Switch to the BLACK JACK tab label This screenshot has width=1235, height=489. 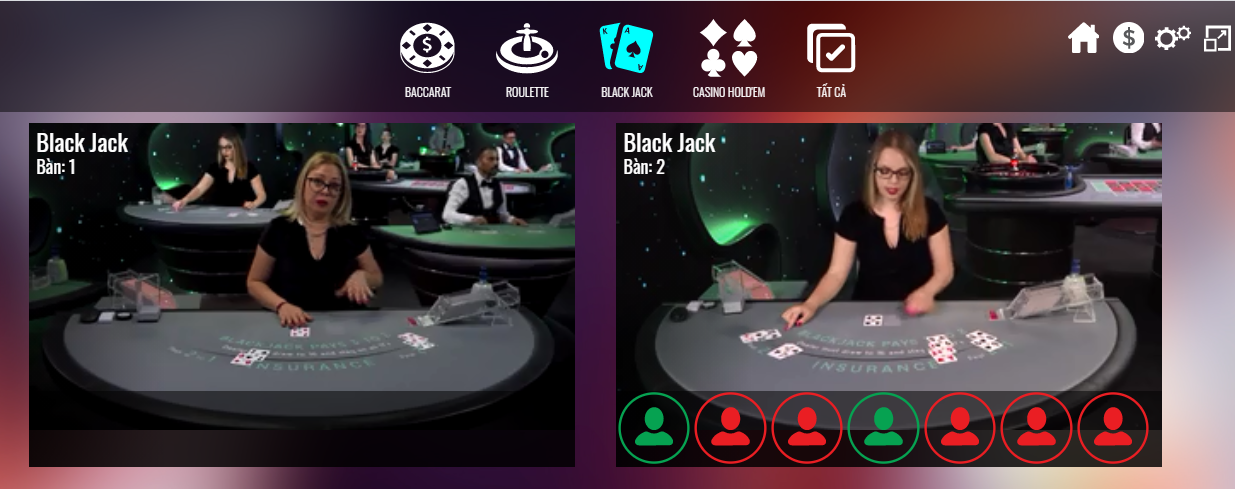(x=627, y=92)
